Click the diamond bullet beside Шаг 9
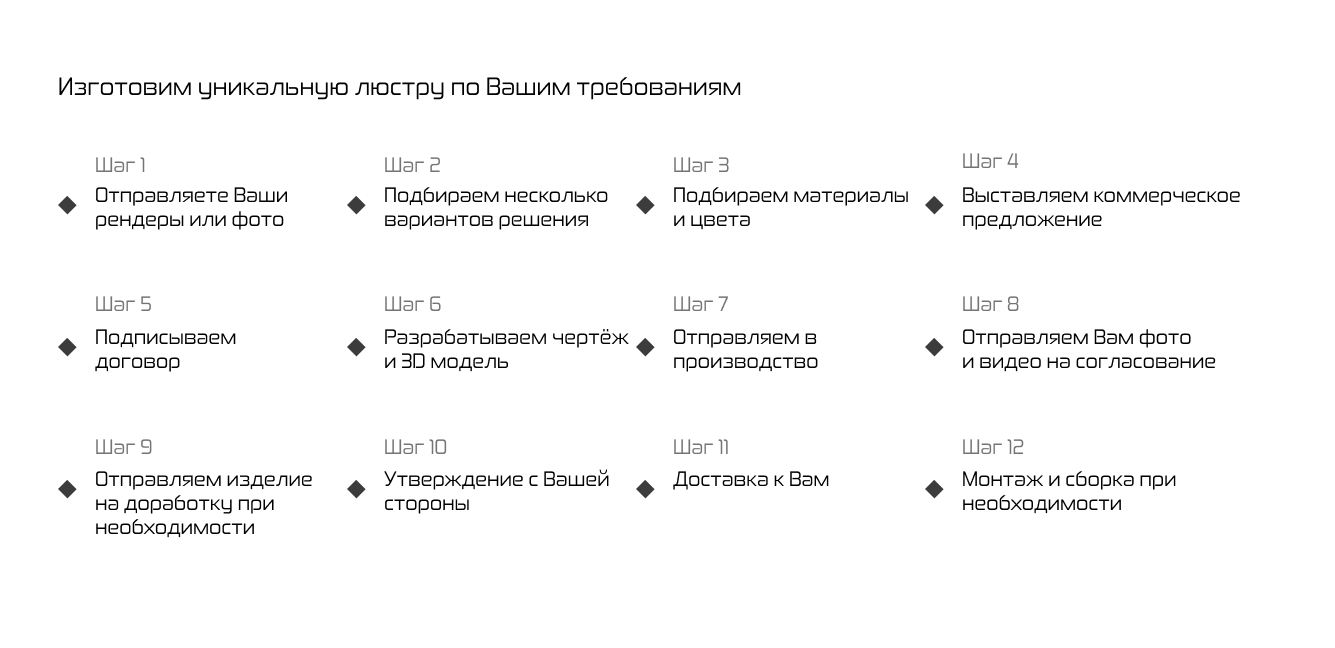Image resolution: width=1335 pixels, height=648 pixels. pyautogui.click(x=67, y=489)
